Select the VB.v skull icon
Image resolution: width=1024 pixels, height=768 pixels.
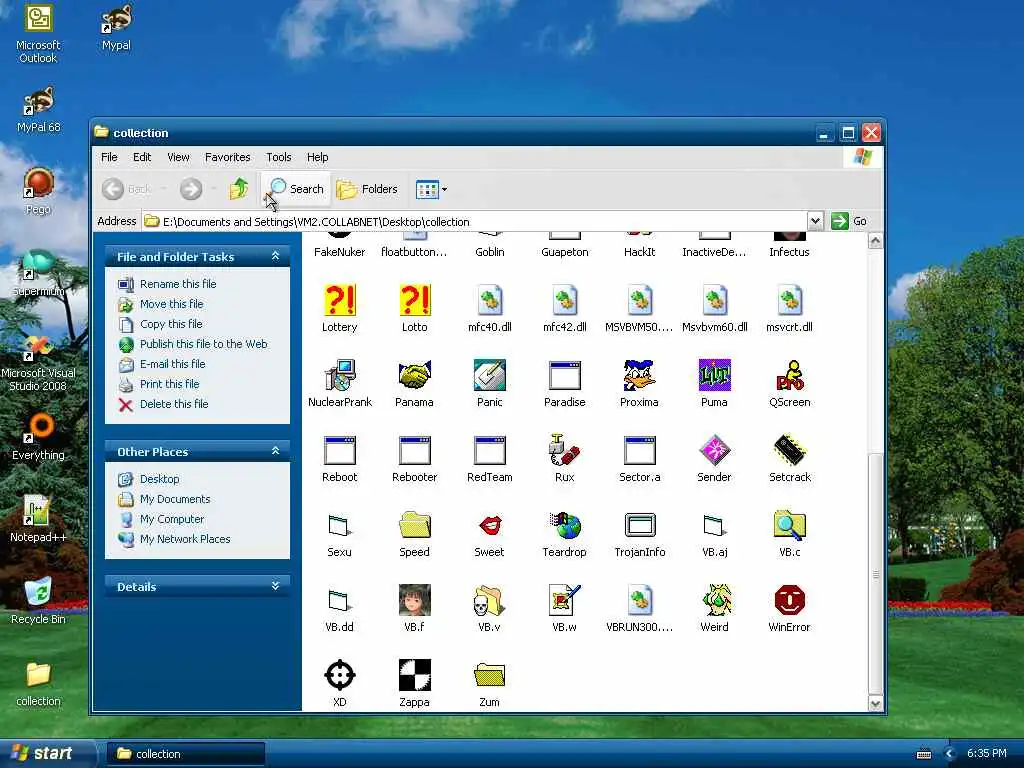pyautogui.click(x=490, y=600)
